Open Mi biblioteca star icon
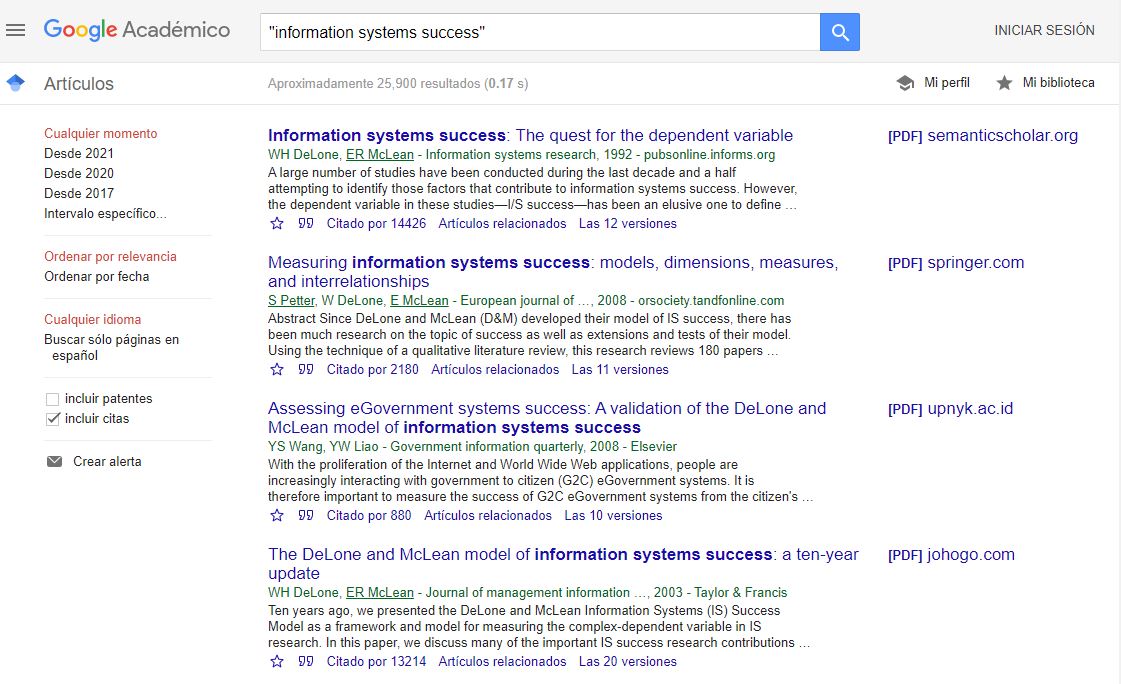Viewport: 1121px width, 684px height. 1004,83
